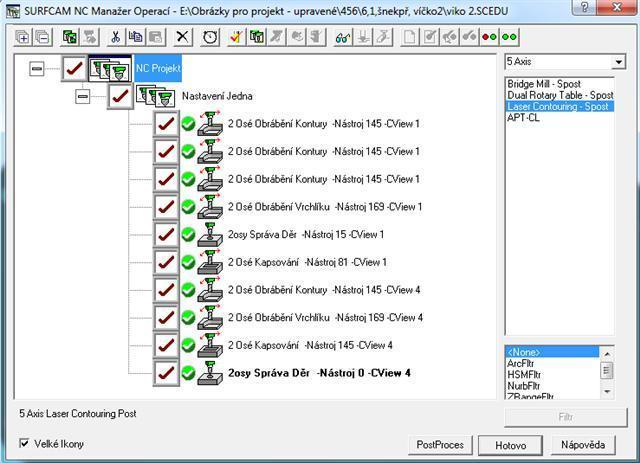Click the title bar question mark help button
This screenshot has width=640, height=463.
coord(585,7)
